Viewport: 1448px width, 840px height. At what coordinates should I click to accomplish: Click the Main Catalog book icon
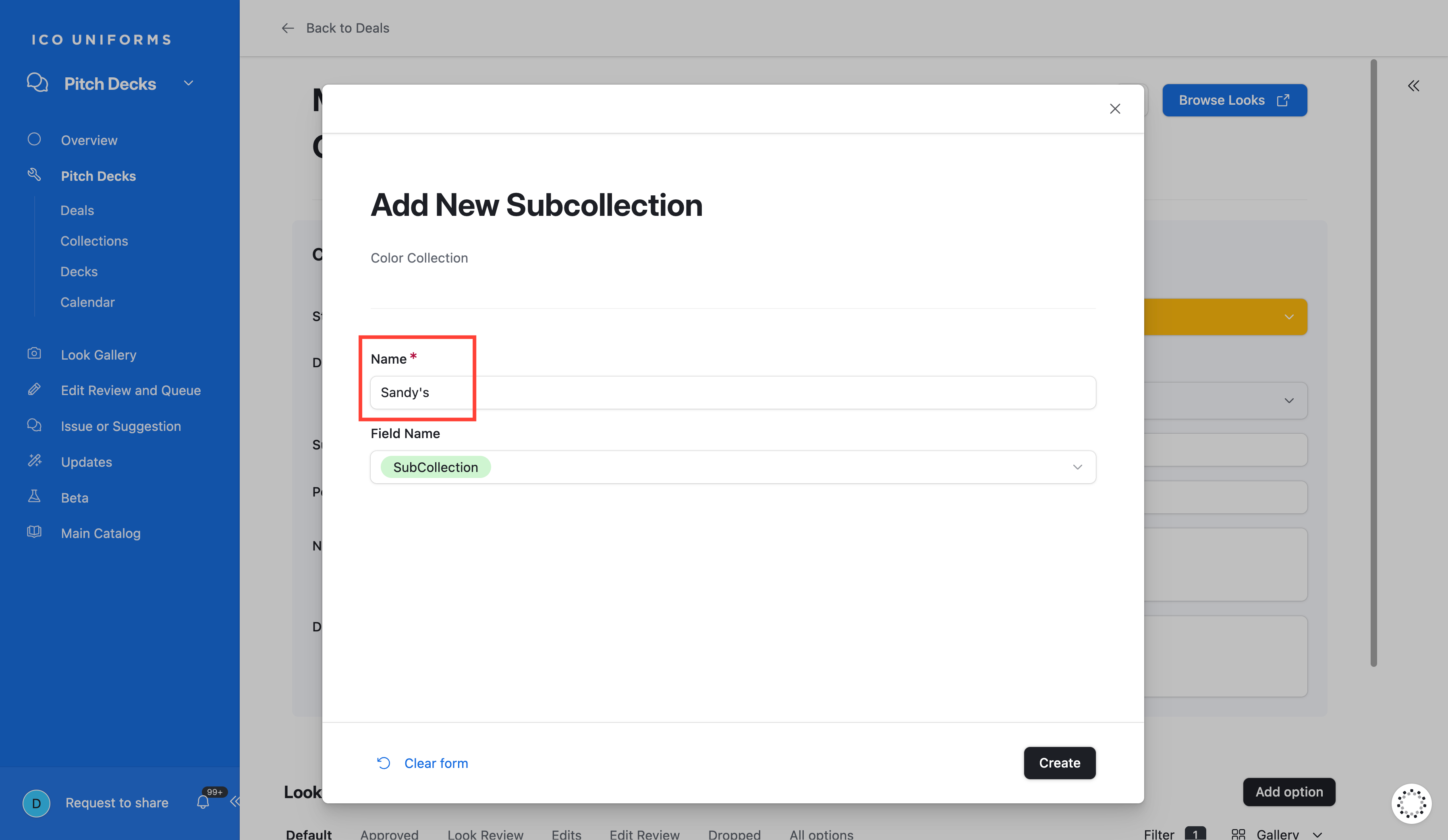pos(35,532)
